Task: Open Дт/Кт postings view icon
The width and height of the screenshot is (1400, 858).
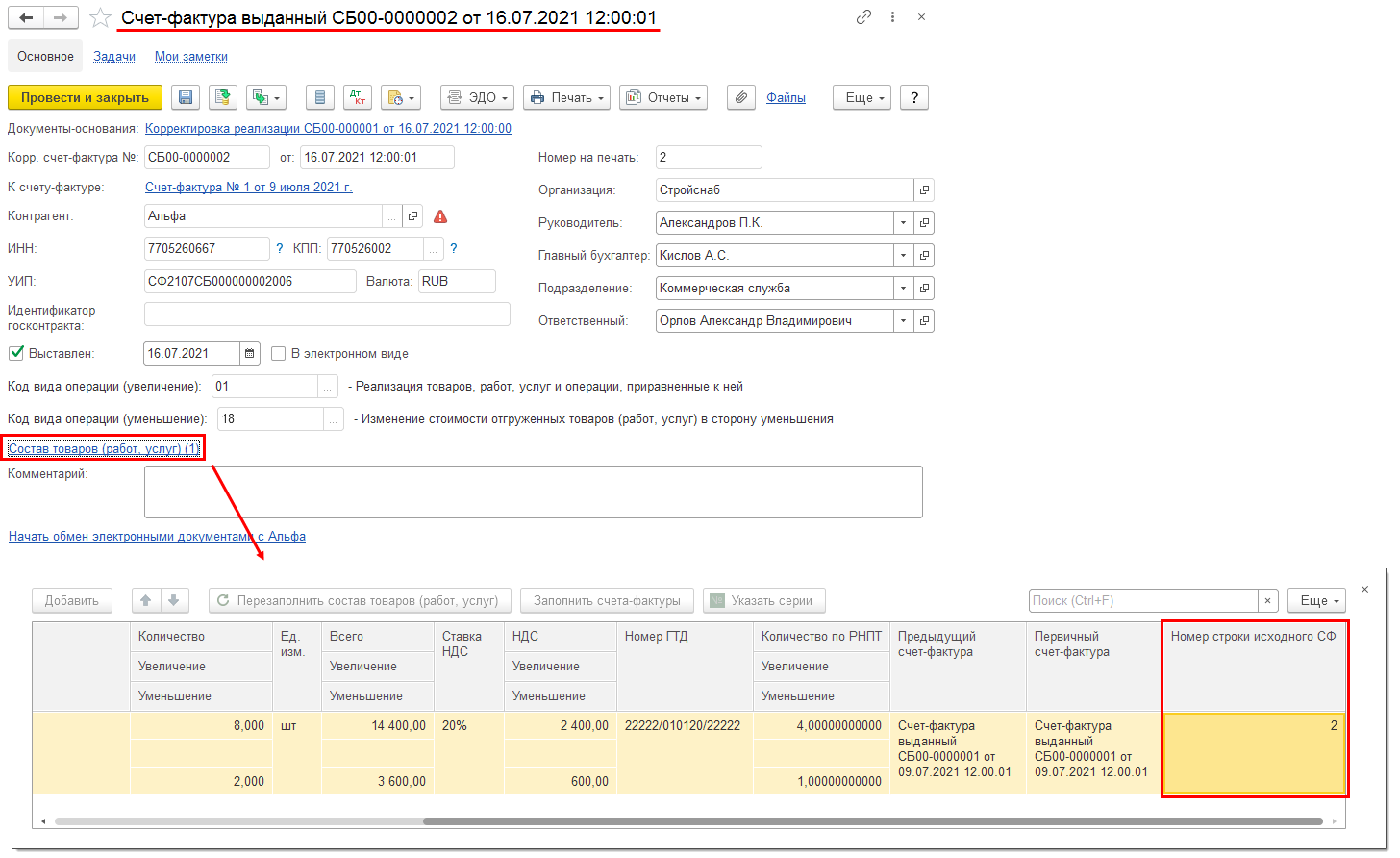Action: coord(357,97)
